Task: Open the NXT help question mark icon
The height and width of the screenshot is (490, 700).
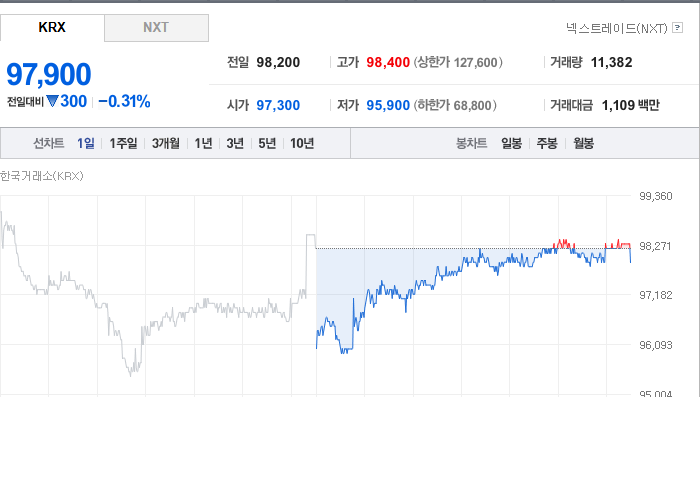Action: click(677, 28)
